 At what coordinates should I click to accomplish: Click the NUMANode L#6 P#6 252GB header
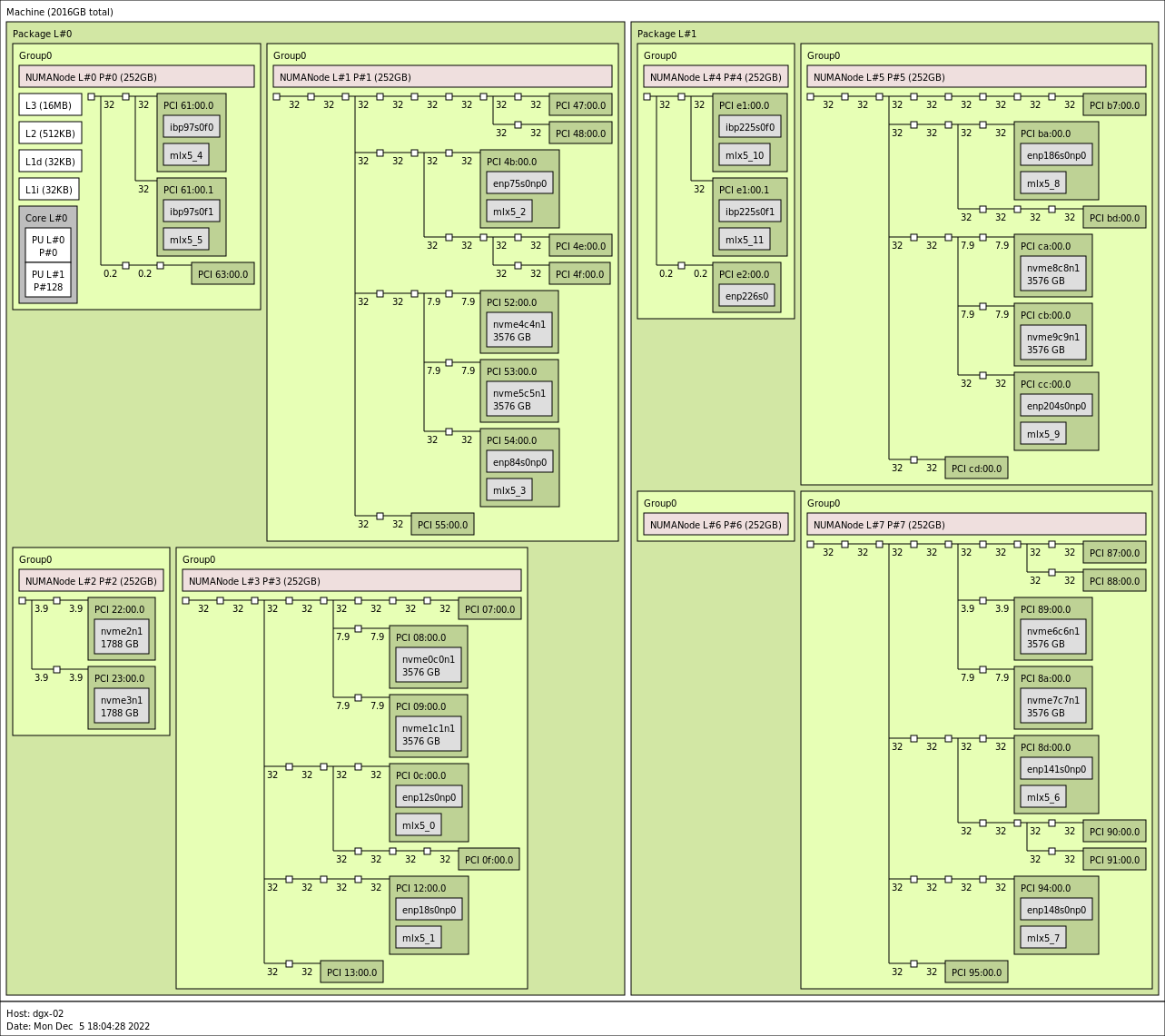point(716,524)
